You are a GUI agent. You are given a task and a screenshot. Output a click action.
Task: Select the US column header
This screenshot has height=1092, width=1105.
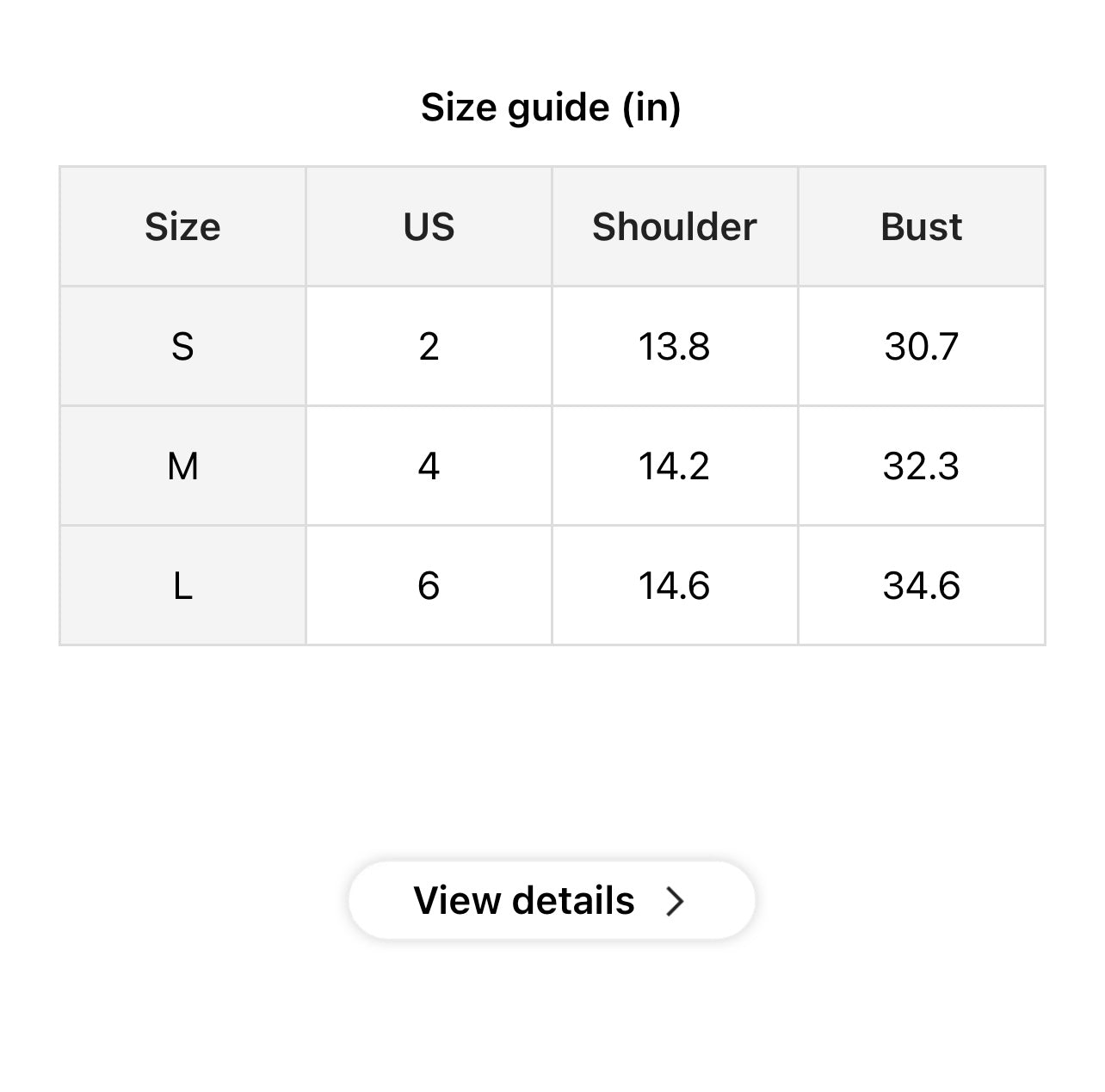click(x=429, y=227)
